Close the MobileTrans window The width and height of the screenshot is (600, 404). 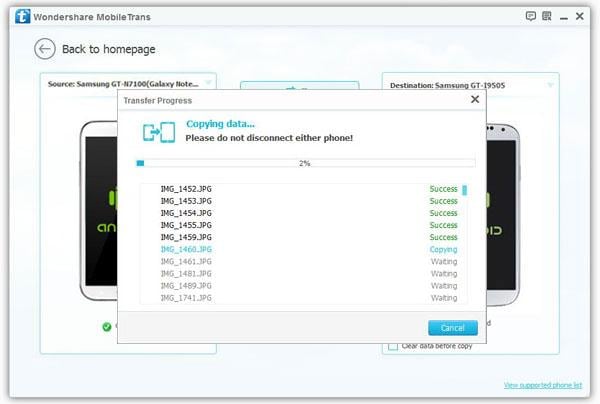point(580,16)
